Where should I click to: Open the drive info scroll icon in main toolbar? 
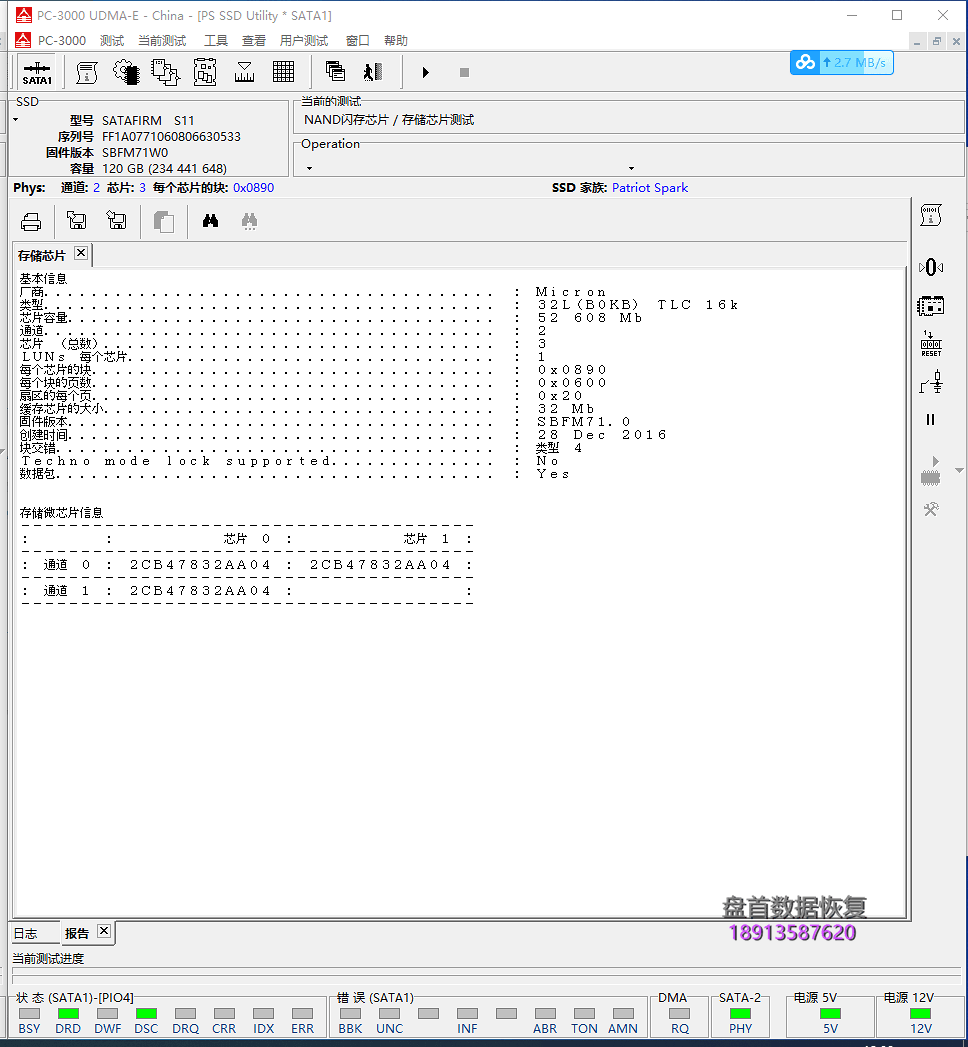point(87,72)
